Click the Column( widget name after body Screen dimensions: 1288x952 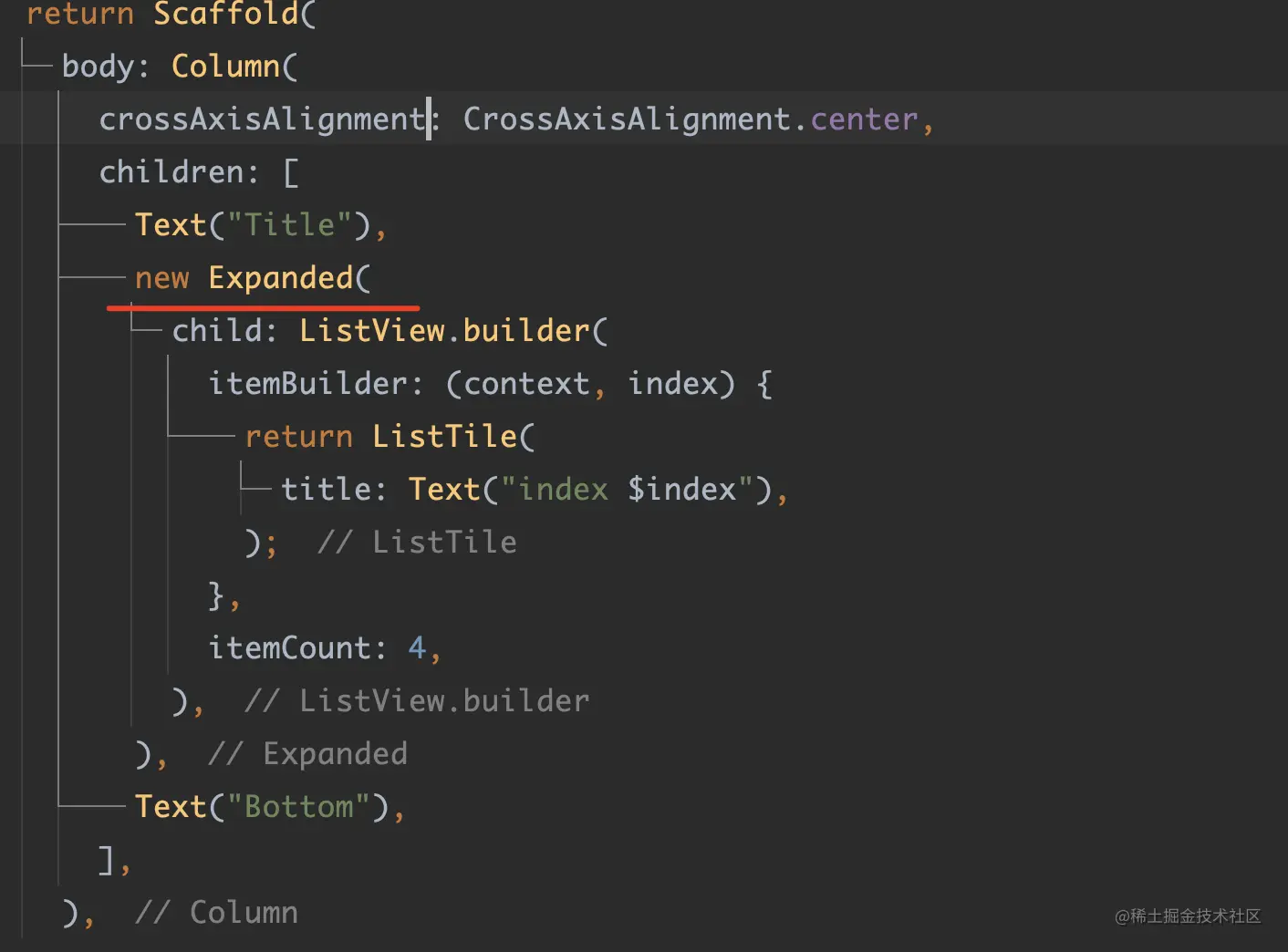point(234,67)
